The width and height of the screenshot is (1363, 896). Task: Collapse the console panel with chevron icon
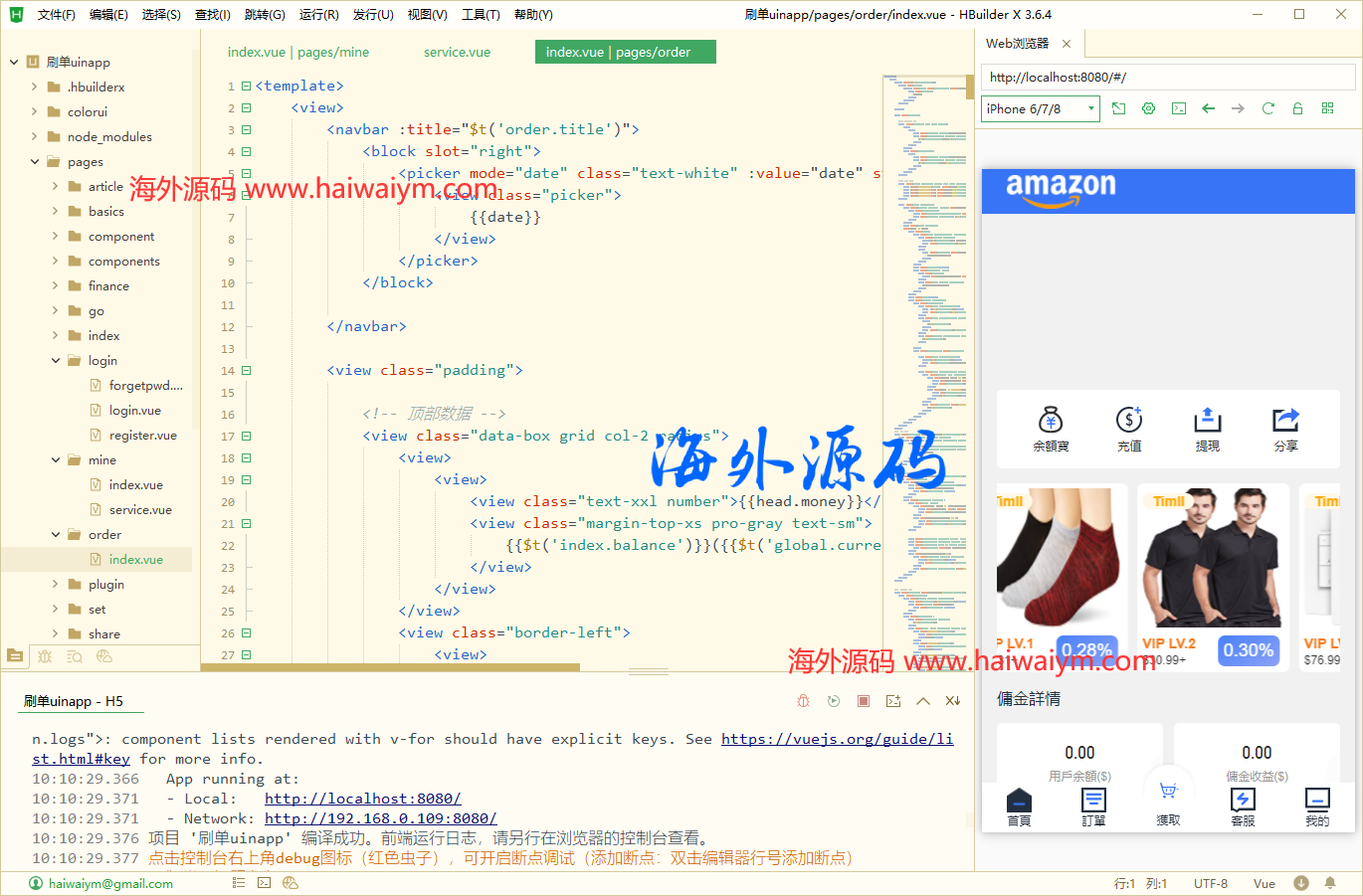(x=923, y=700)
